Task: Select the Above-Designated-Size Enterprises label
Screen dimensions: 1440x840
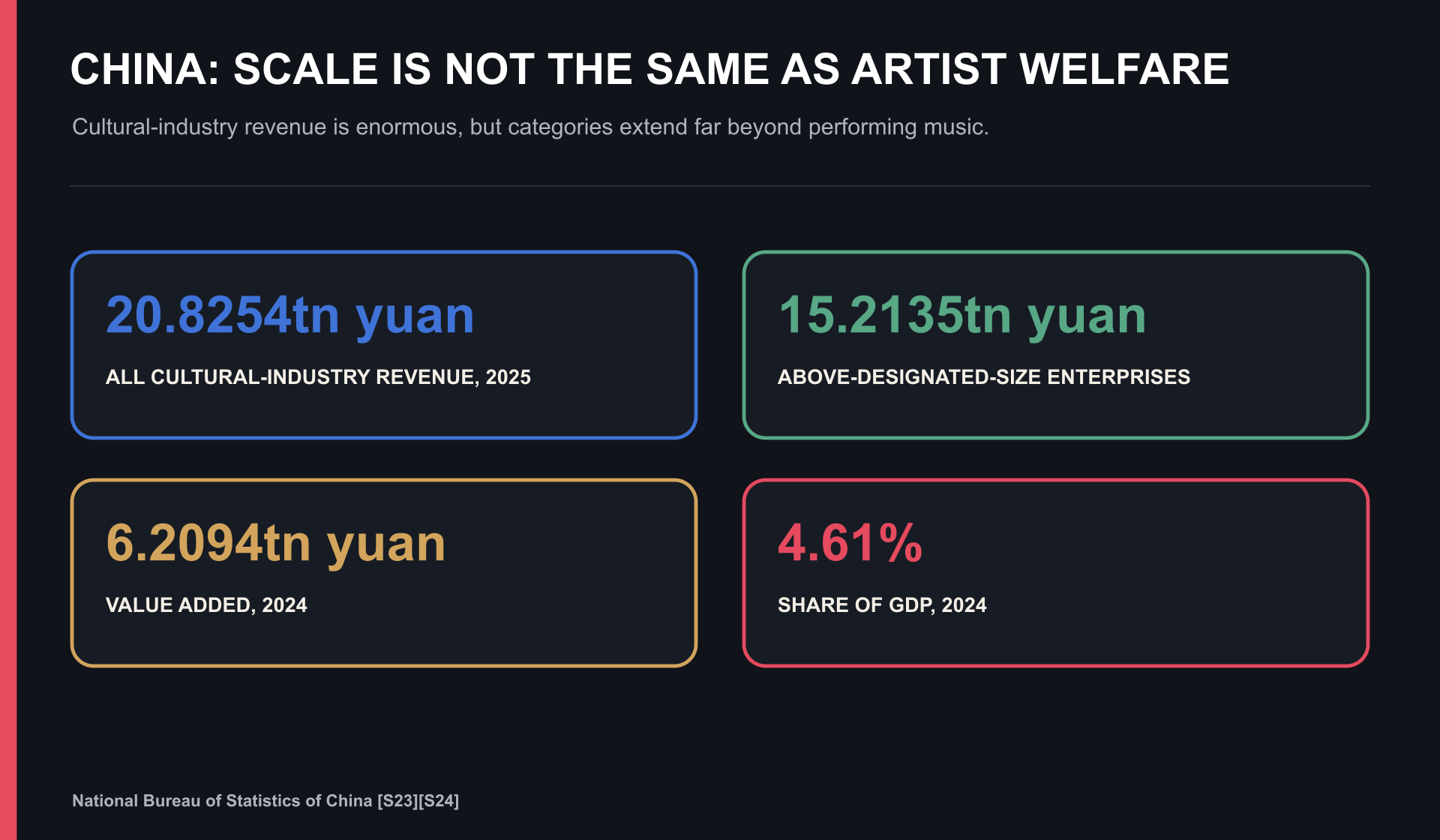Action: (x=984, y=376)
